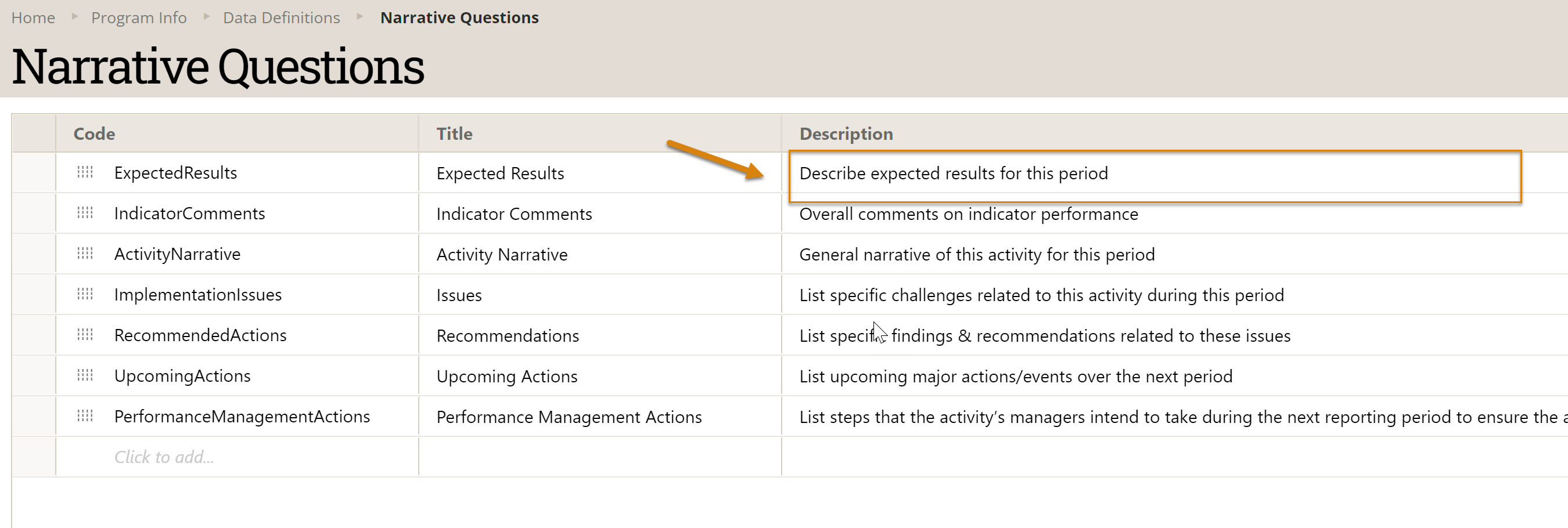Click drag handle icon for ExpectedResults row
The image size is (1568, 528).
coord(85,173)
